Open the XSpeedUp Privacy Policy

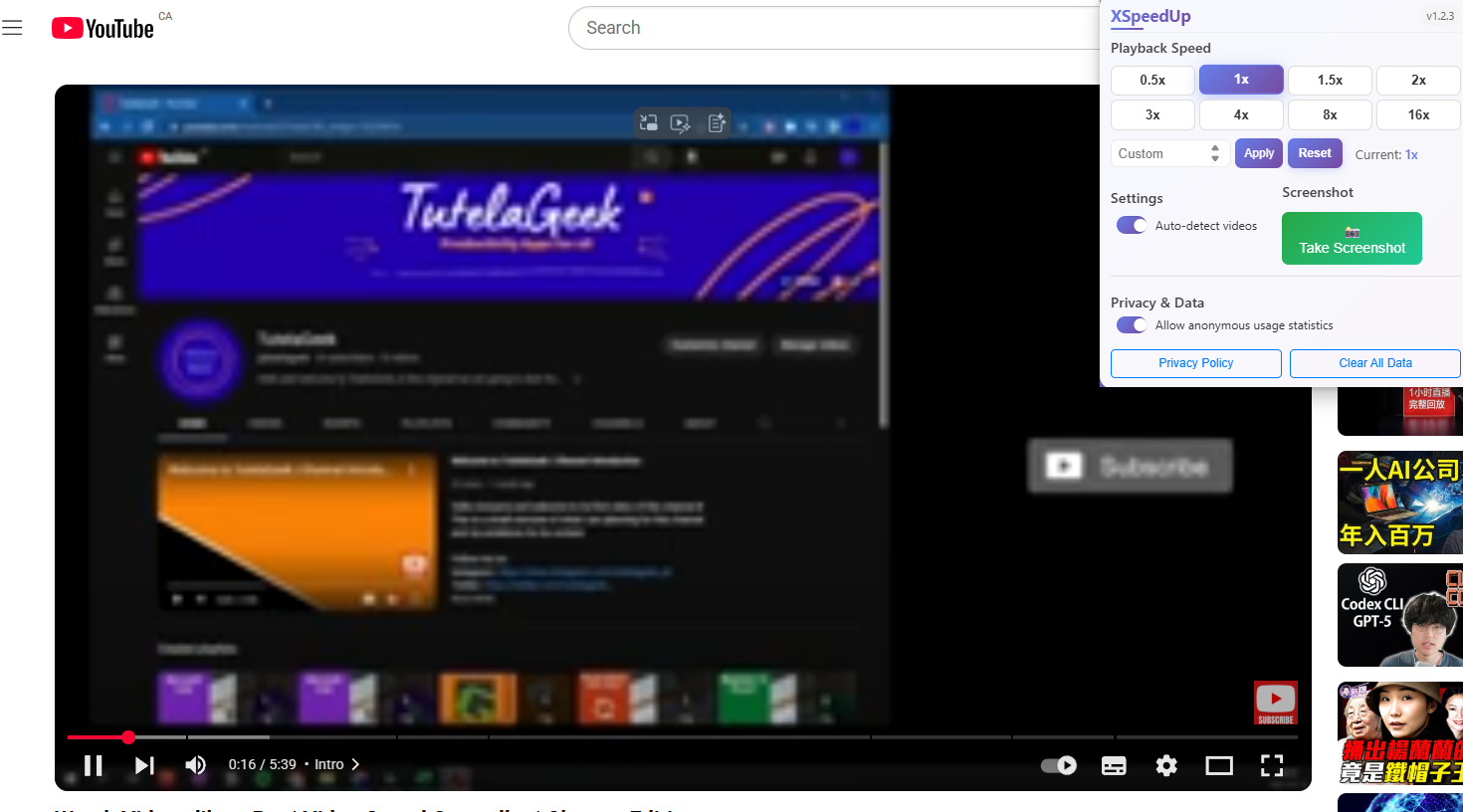click(x=1195, y=363)
